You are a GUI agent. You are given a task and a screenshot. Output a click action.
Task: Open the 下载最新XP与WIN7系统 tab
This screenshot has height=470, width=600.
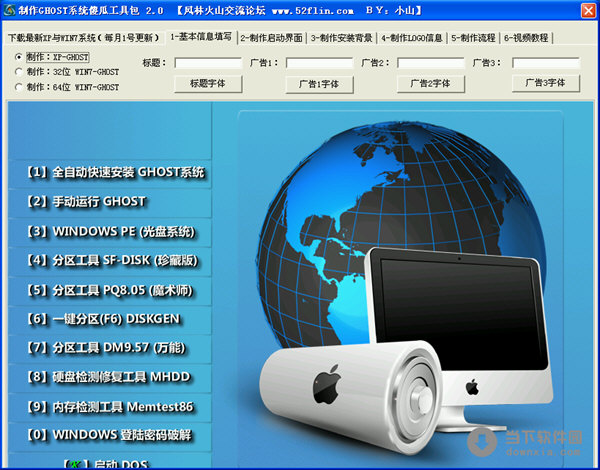tap(83, 38)
